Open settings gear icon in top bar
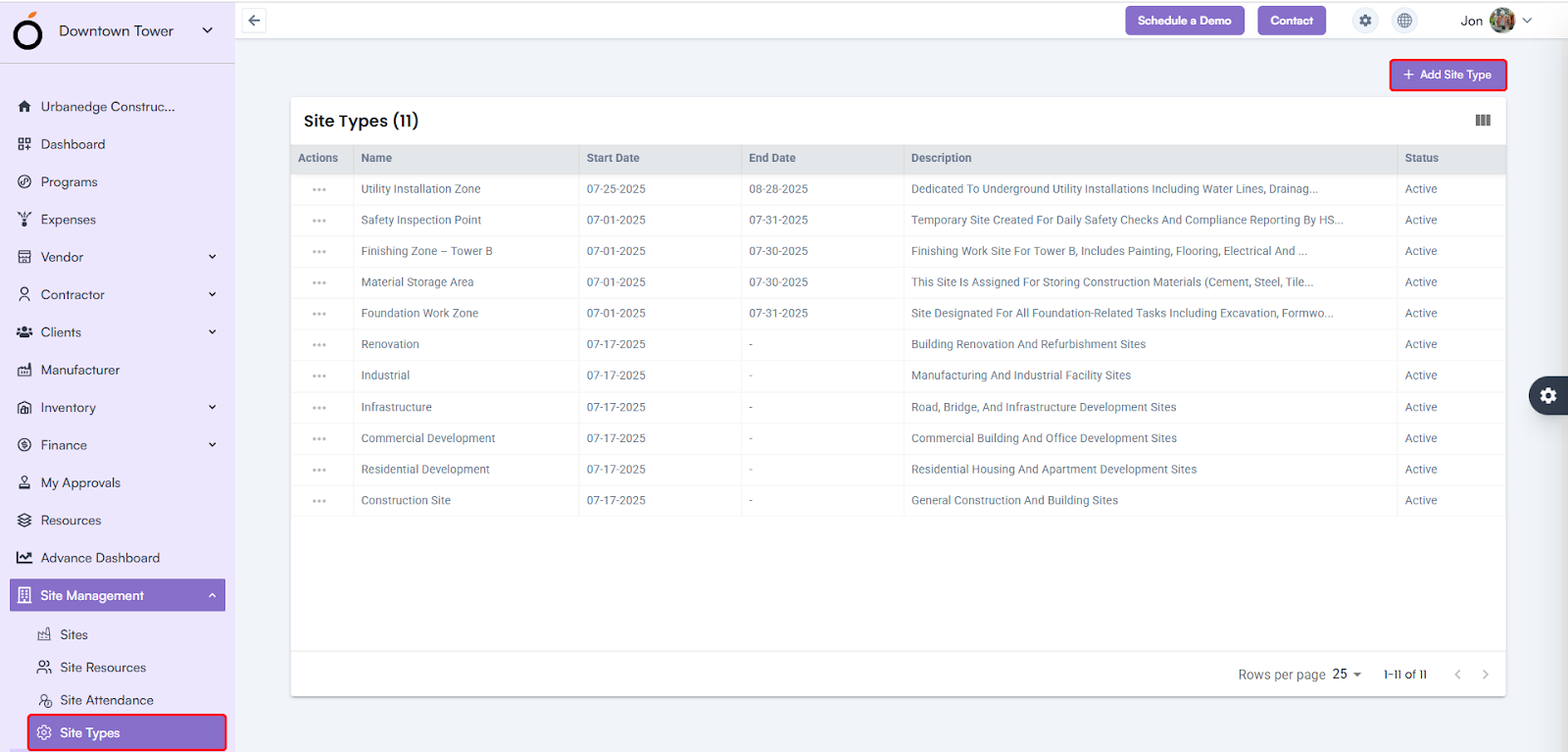The width and height of the screenshot is (1568, 752). (x=1365, y=21)
